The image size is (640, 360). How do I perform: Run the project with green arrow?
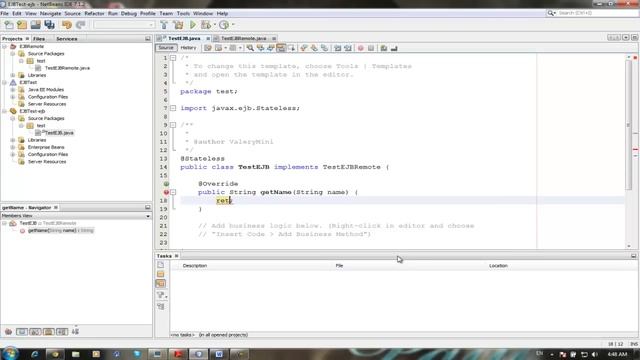[x=193, y=25]
